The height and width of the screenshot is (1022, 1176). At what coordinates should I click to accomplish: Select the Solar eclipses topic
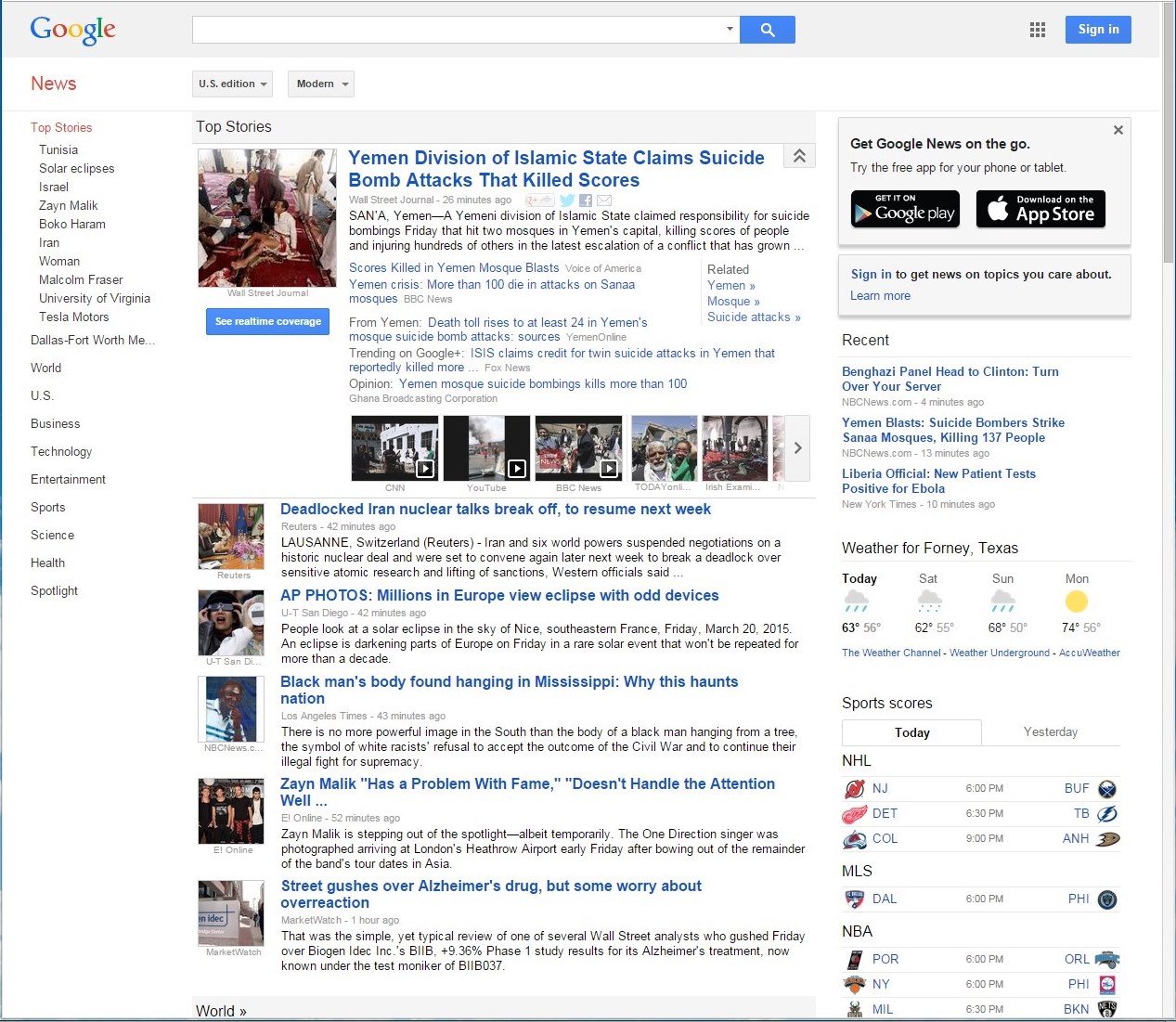coord(77,169)
